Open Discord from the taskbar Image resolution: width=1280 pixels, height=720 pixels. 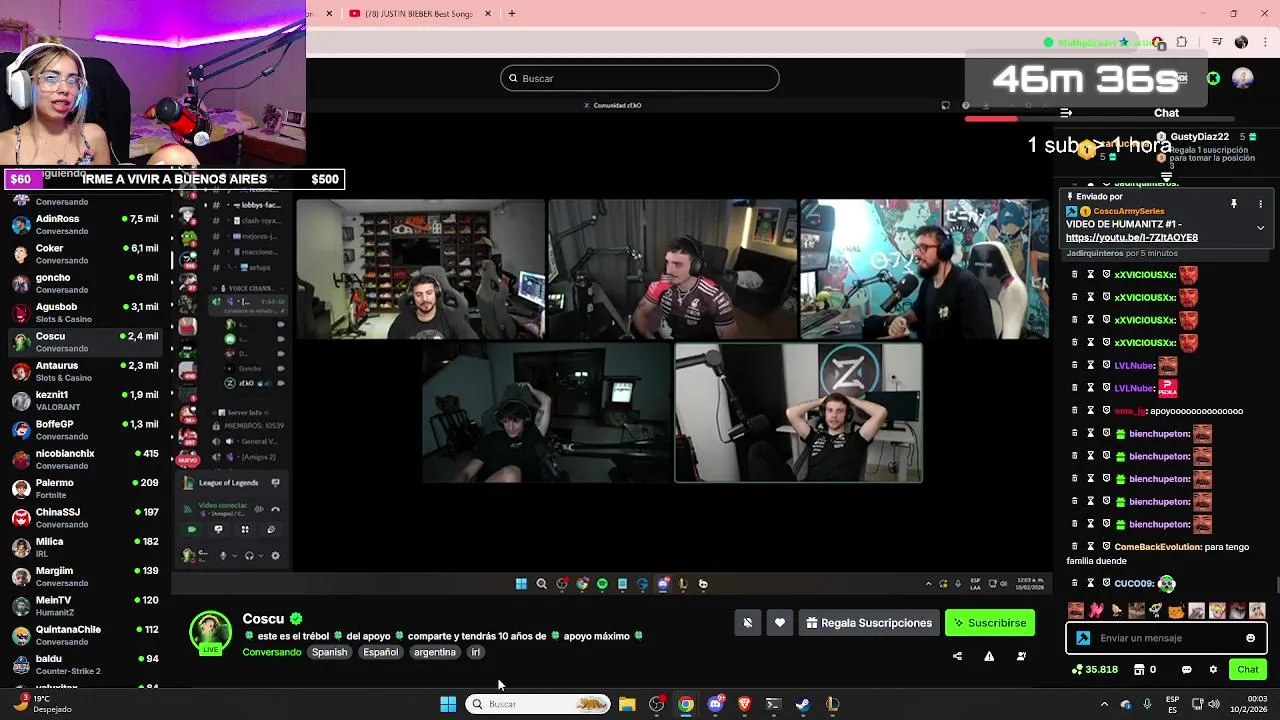click(715, 704)
